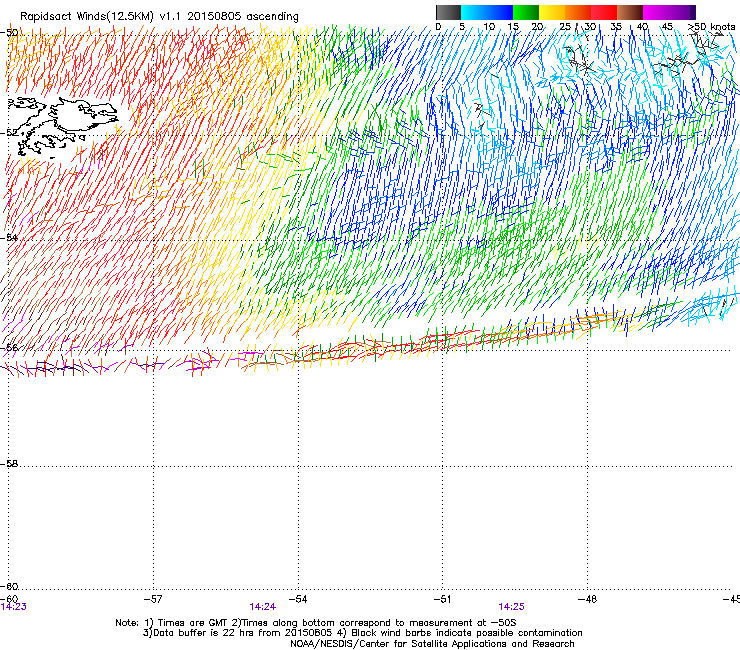
Task: Click the 14:25 time stamp
Action: click(511, 607)
